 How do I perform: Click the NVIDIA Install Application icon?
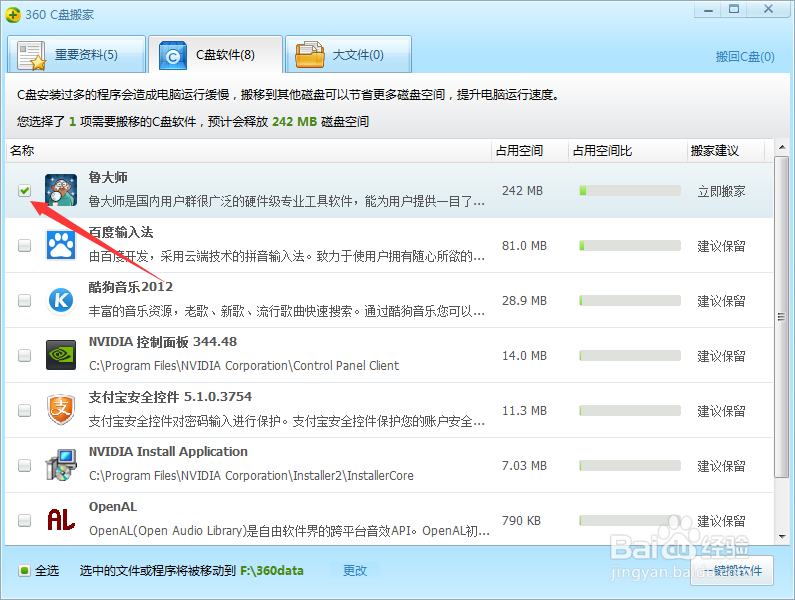(x=61, y=465)
